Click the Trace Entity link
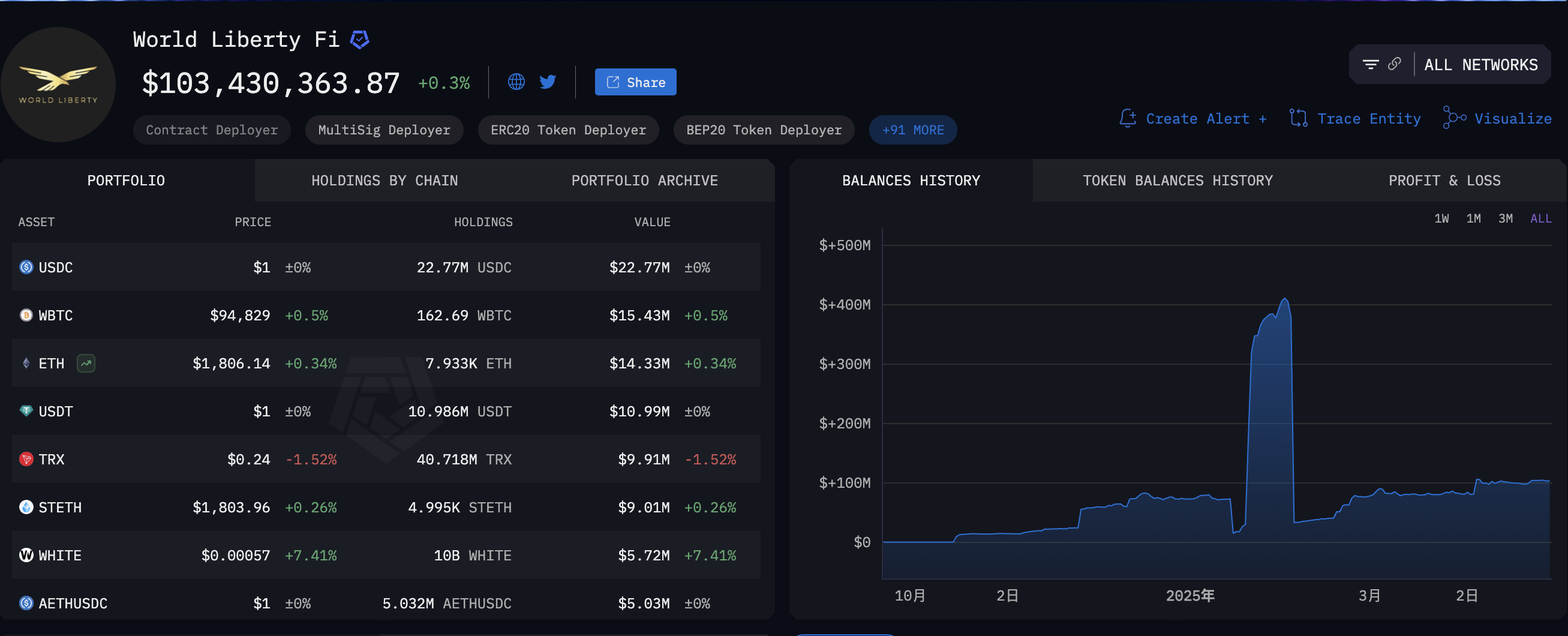This screenshot has height=636, width=1568. 1355,119
